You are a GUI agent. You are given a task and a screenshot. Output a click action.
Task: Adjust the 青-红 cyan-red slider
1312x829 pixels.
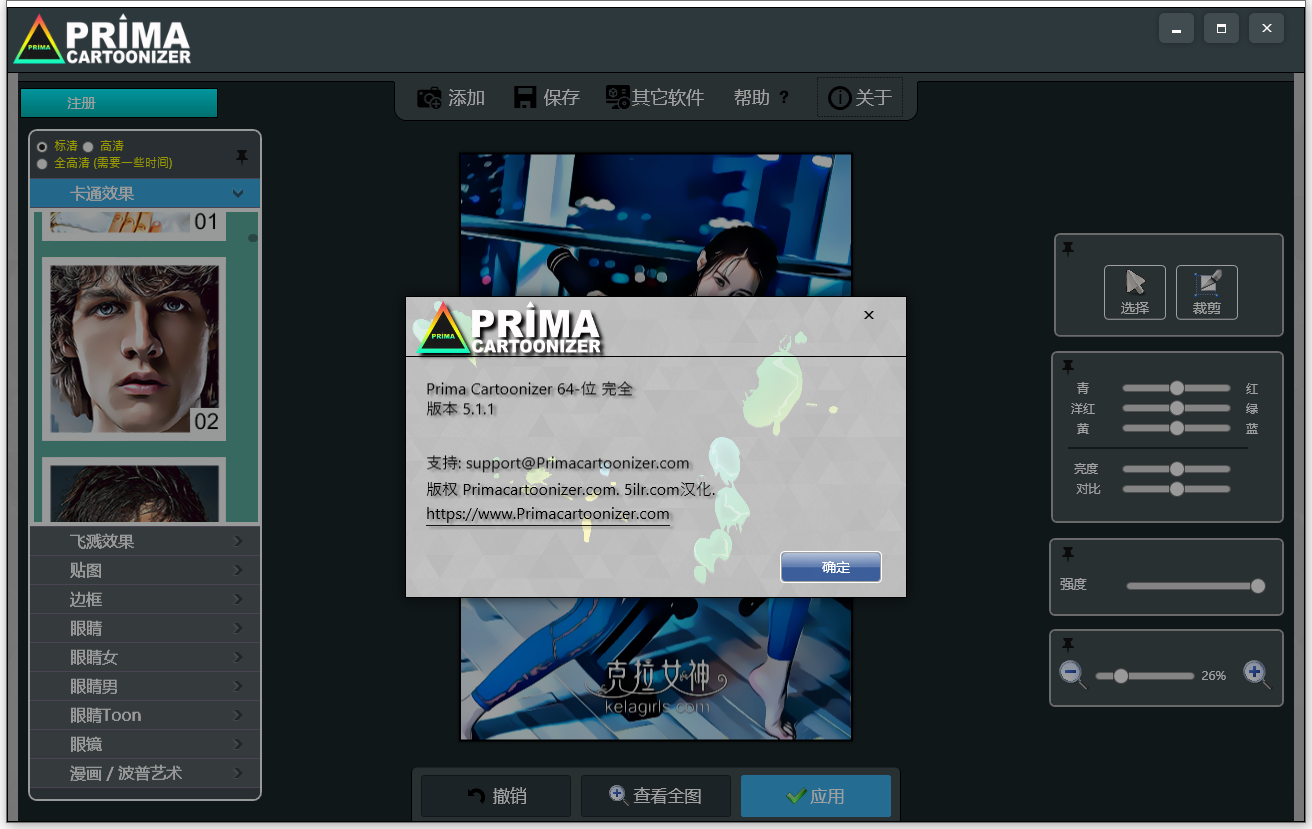point(1177,388)
